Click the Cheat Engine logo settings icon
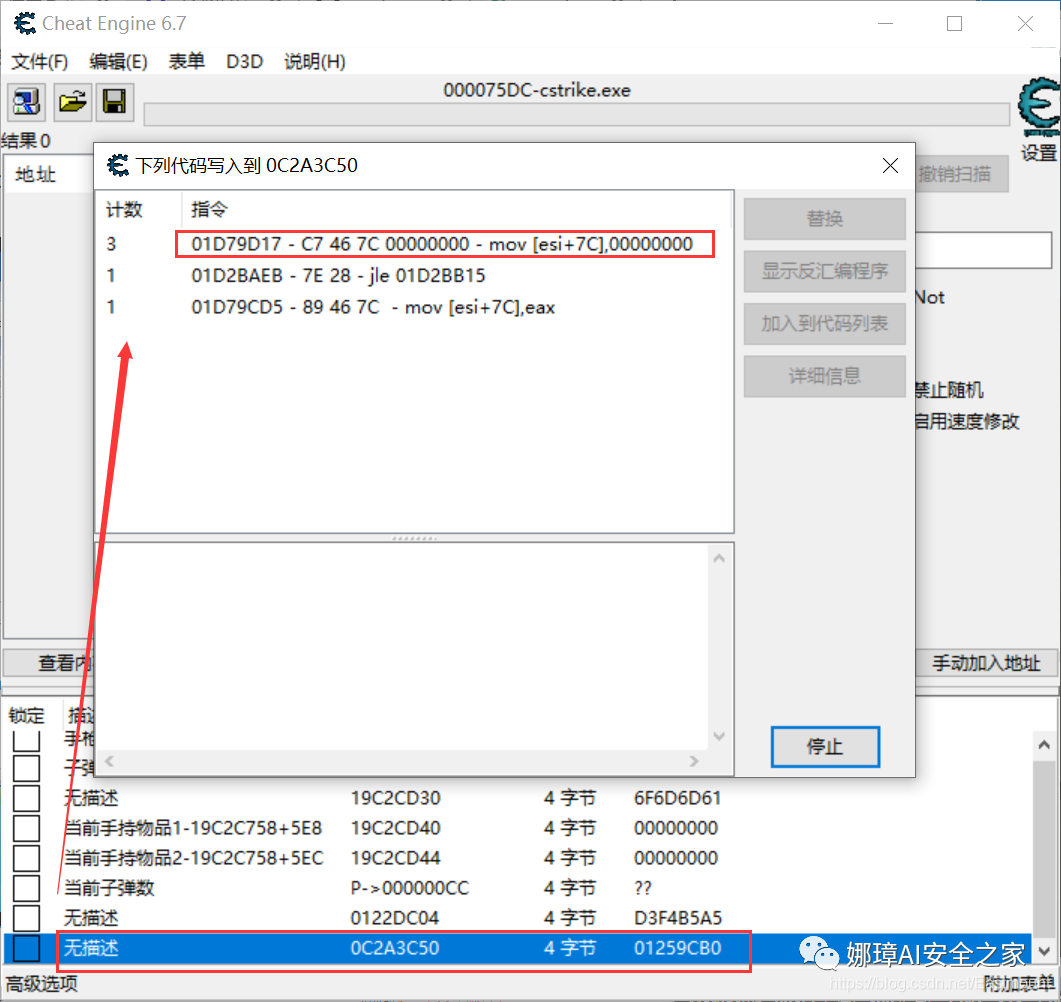 point(1039,105)
